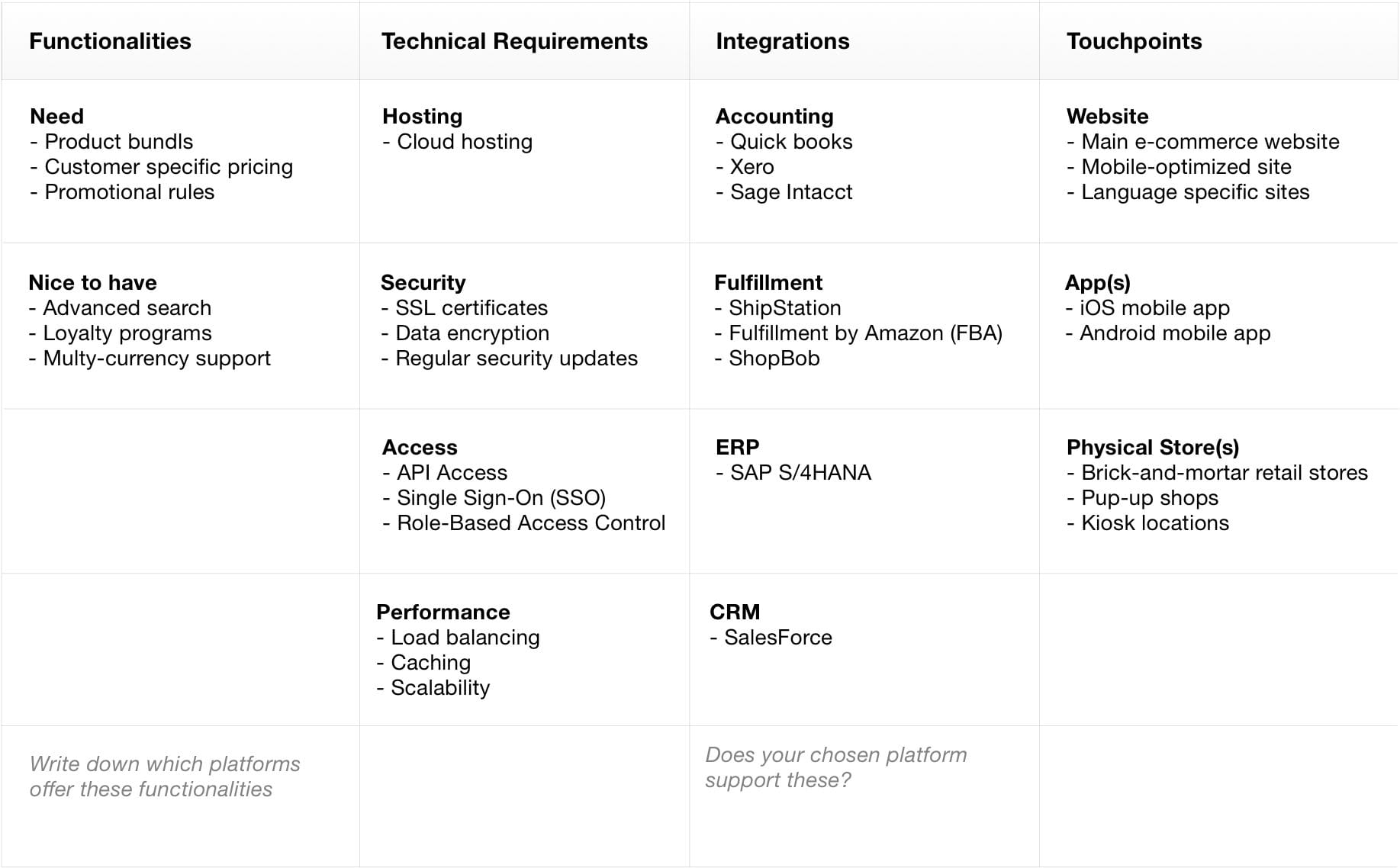Click the Integrations column header
This screenshot has height=868, width=1400.
(x=782, y=41)
